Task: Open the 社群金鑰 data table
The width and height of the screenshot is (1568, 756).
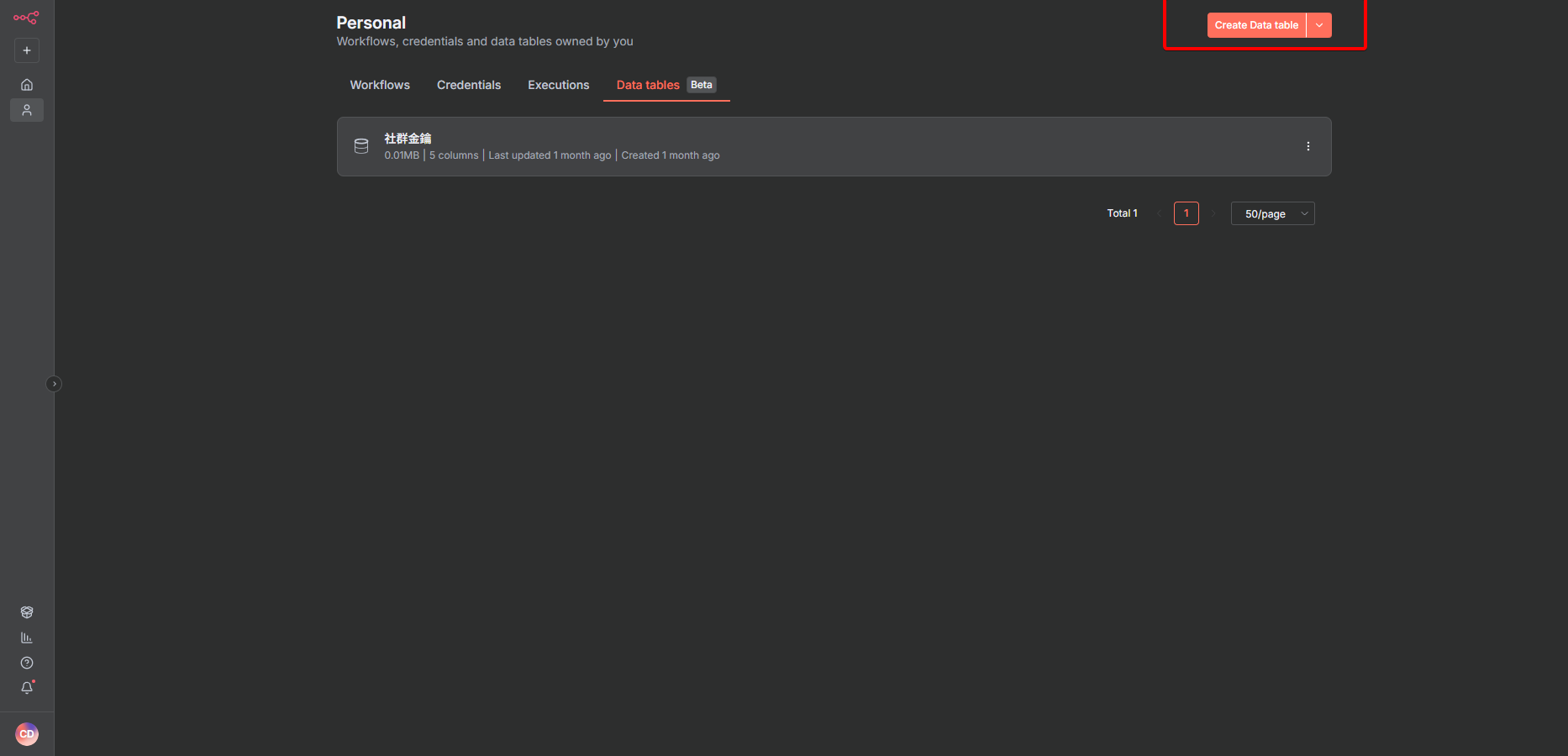Action: point(408,139)
